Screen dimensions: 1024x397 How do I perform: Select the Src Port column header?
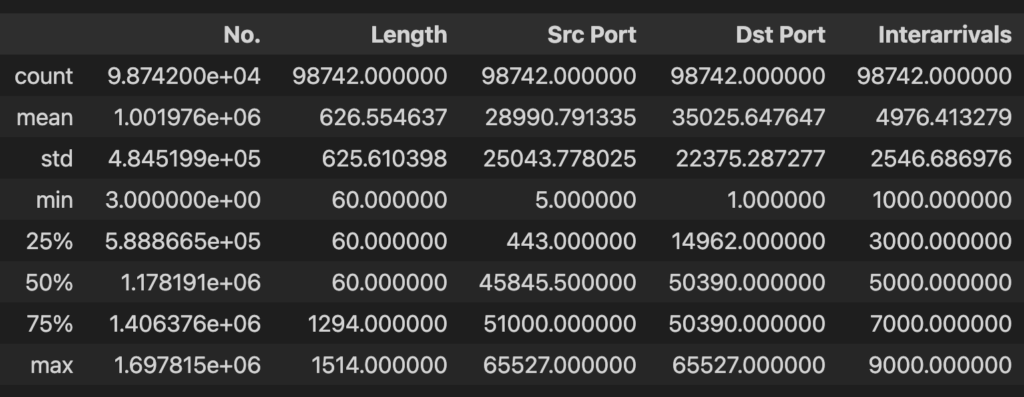point(592,35)
